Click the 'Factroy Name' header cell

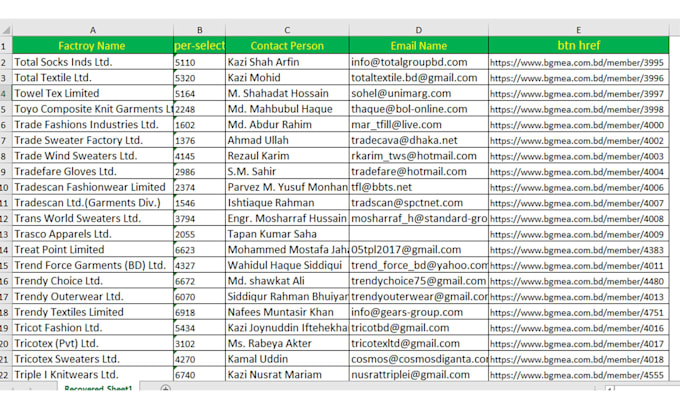click(x=92, y=46)
